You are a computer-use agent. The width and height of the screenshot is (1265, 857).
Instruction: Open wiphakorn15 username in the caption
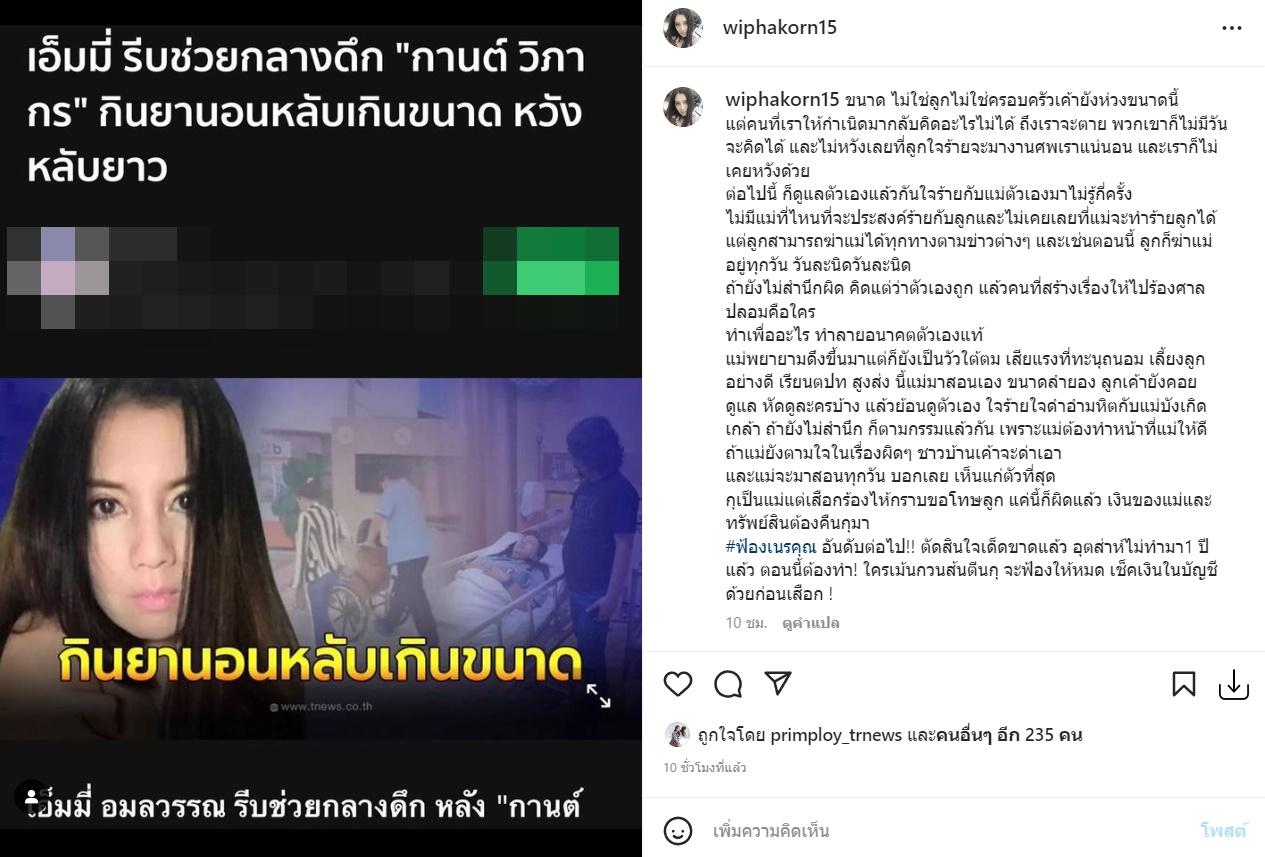click(x=782, y=99)
